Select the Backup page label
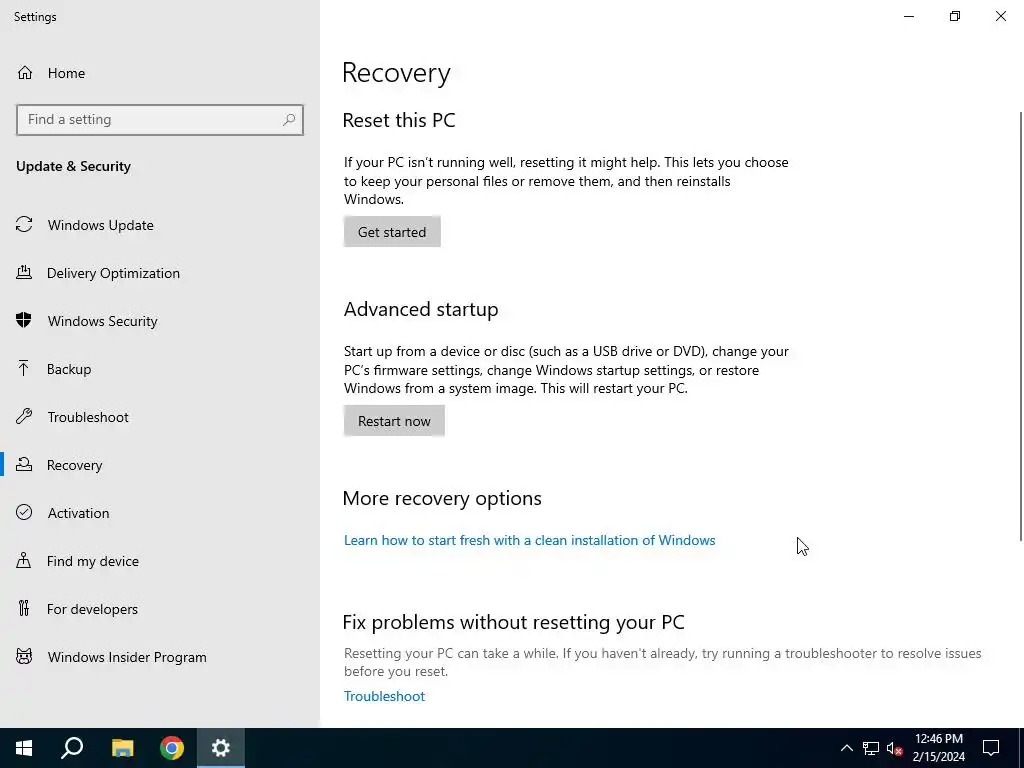1024x768 pixels. click(x=69, y=369)
